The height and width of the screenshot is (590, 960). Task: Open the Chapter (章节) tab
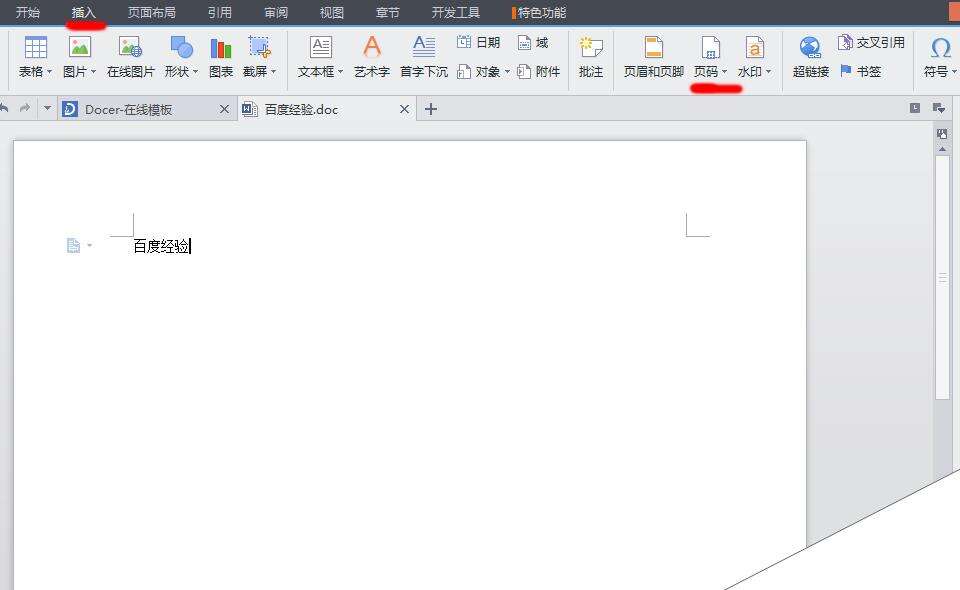(388, 12)
